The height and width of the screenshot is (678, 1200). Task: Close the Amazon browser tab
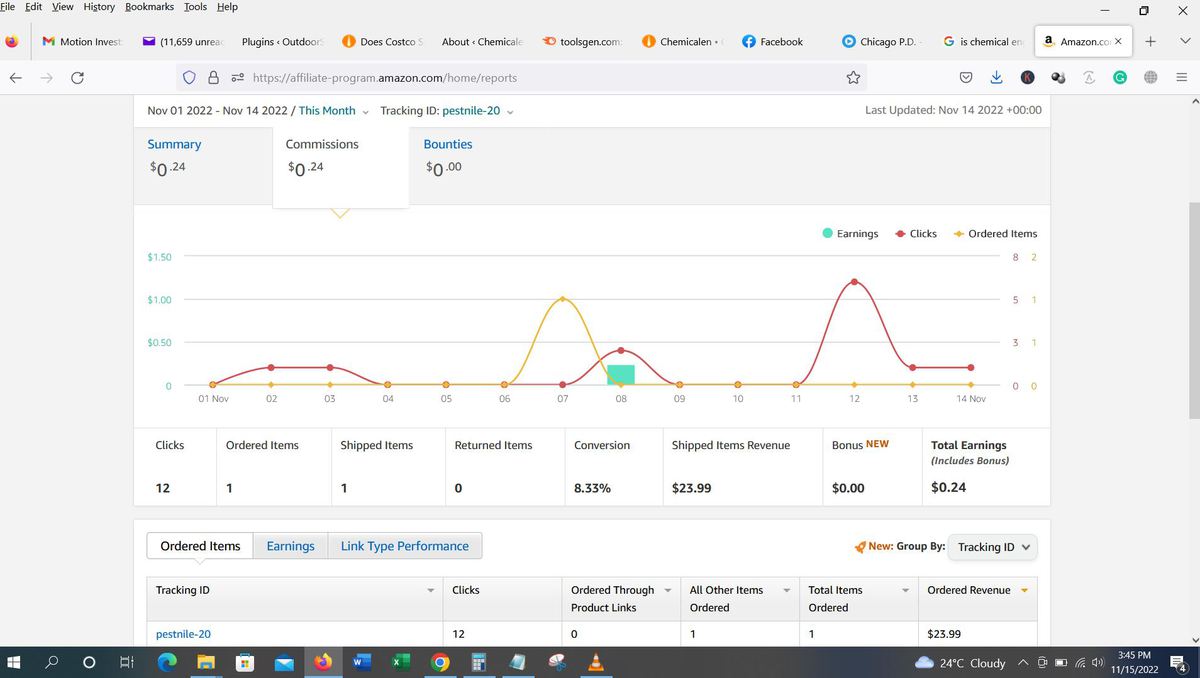point(1117,41)
